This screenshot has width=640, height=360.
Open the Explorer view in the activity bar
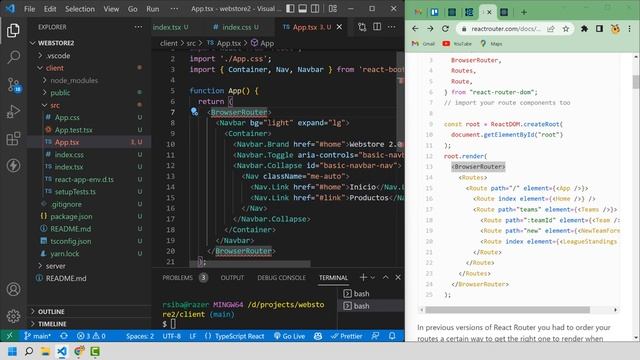click(x=13, y=31)
